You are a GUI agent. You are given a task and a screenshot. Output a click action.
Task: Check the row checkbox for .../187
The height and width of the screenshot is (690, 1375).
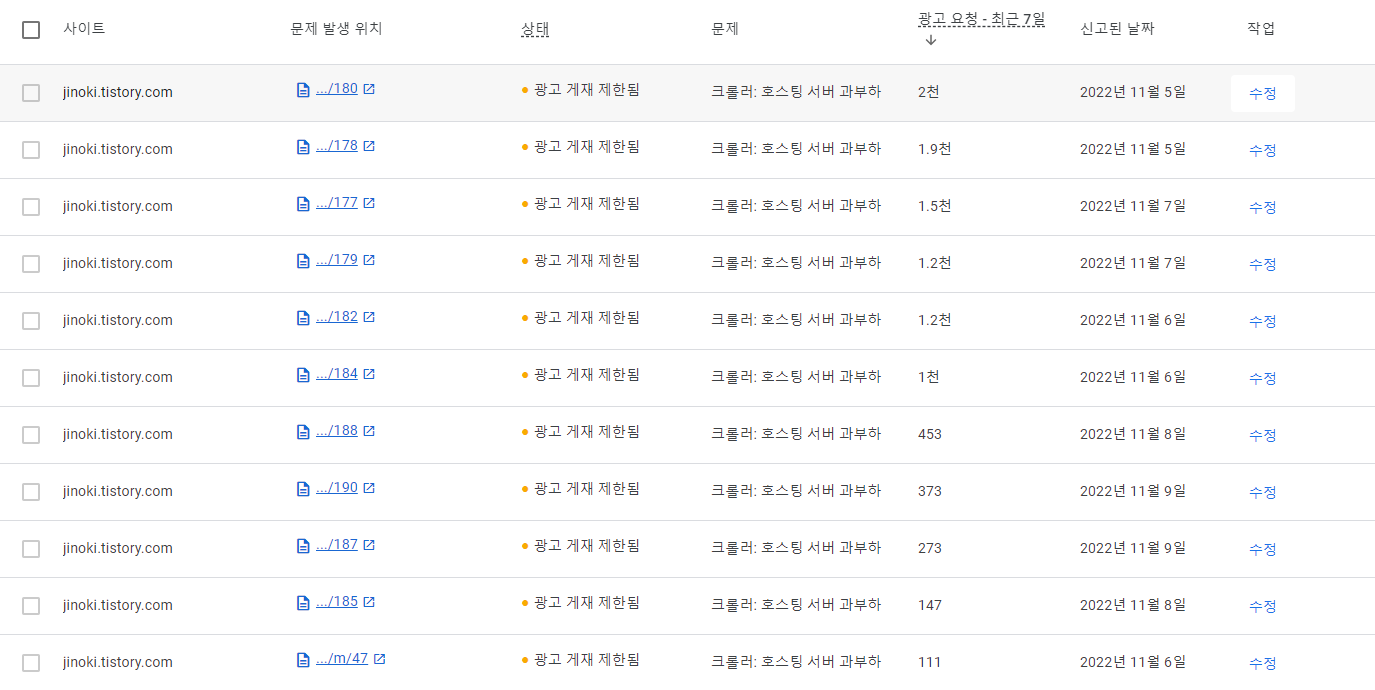(31, 549)
